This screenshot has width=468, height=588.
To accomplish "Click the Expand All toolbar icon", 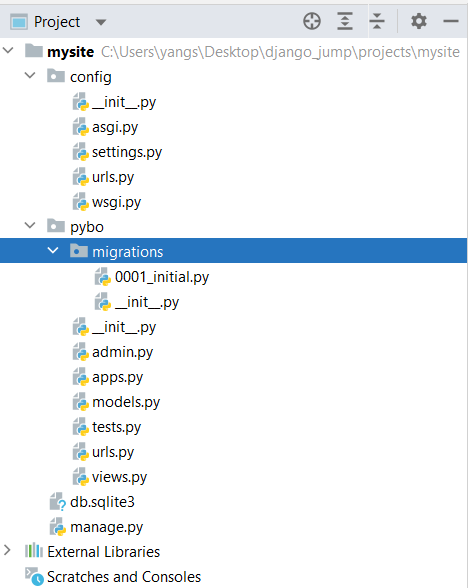I will click(x=345, y=21).
